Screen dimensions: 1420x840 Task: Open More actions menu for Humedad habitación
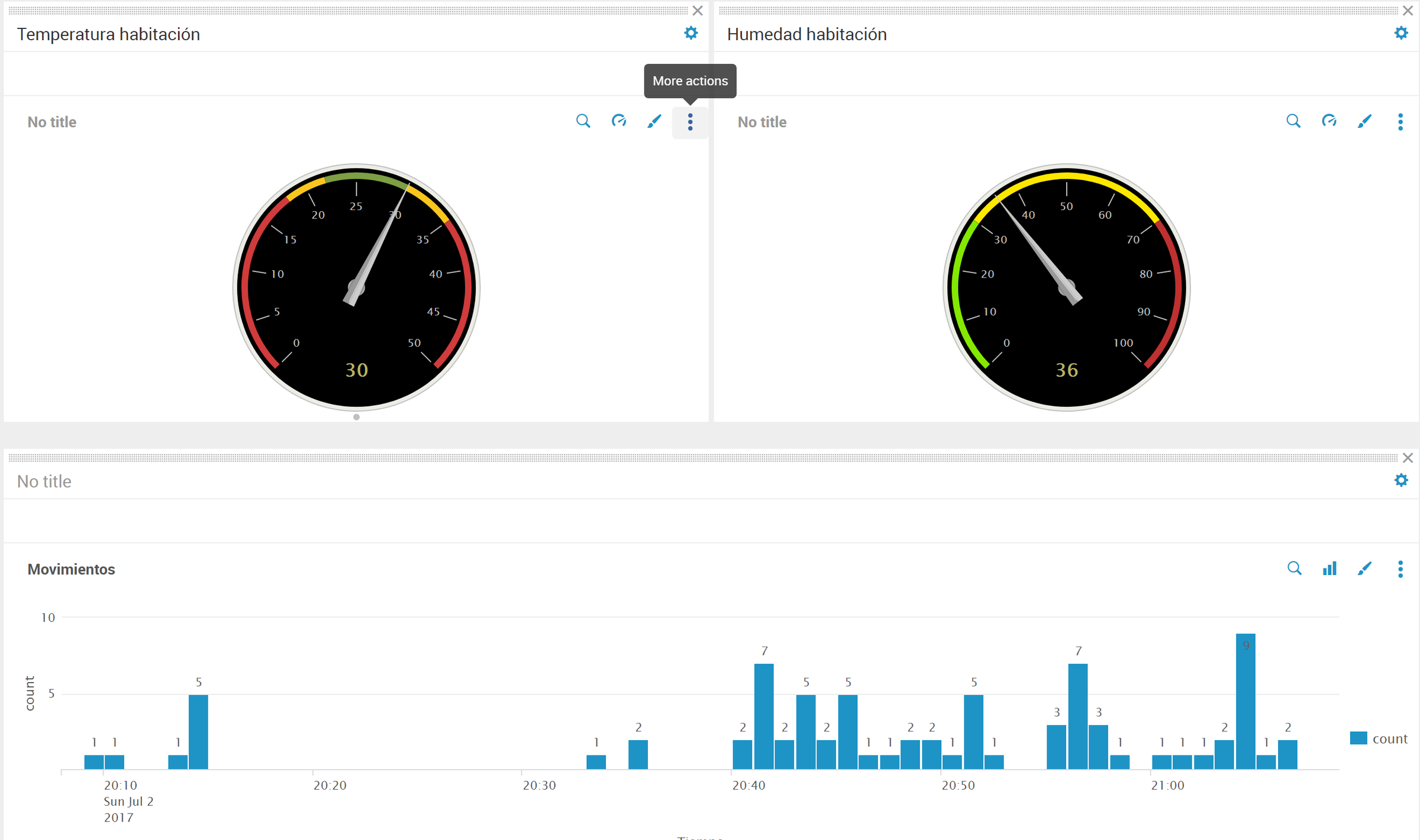pos(1400,122)
